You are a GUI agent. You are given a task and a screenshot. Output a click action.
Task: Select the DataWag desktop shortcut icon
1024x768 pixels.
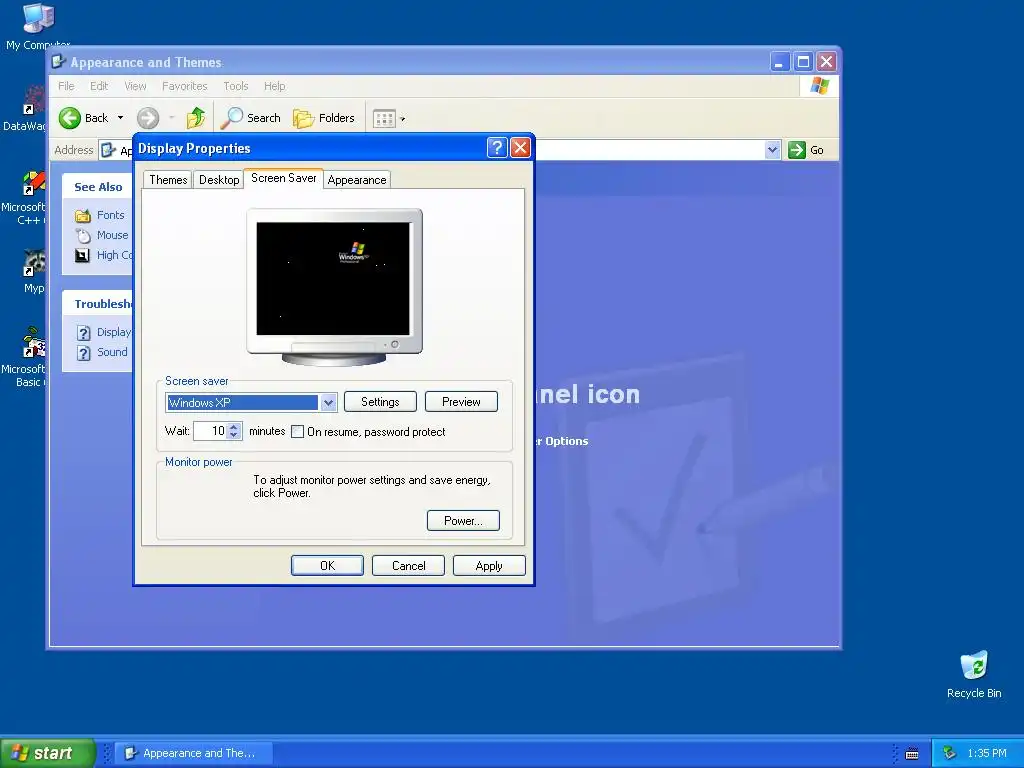tap(34, 101)
